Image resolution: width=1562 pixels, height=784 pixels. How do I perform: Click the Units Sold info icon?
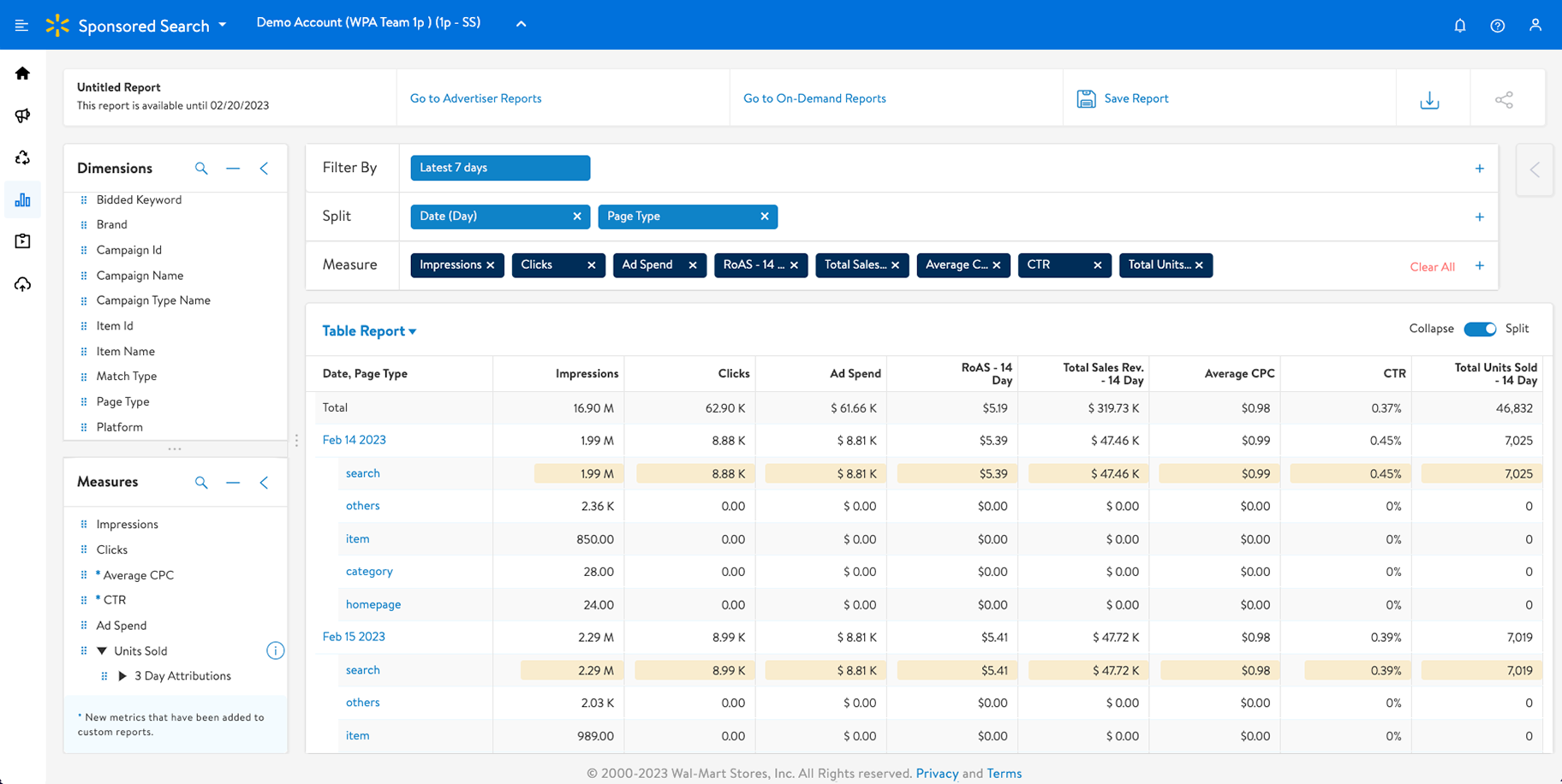click(275, 651)
